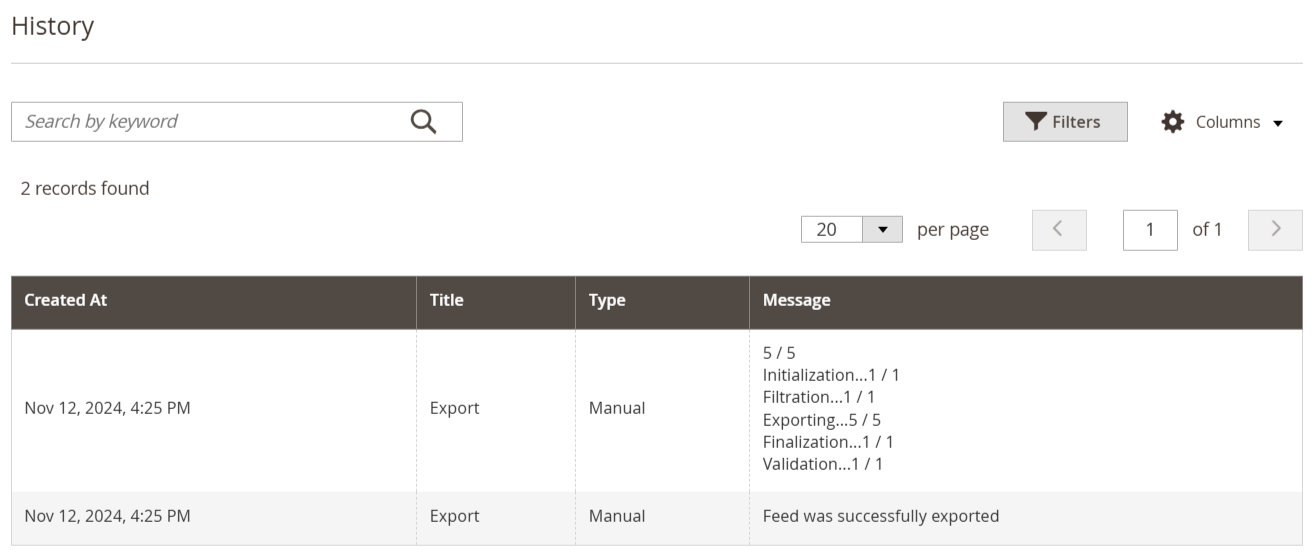This screenshot has width=1316, height=553.
Task: Click the magnifying glass search icon
Action: (424, 121)
